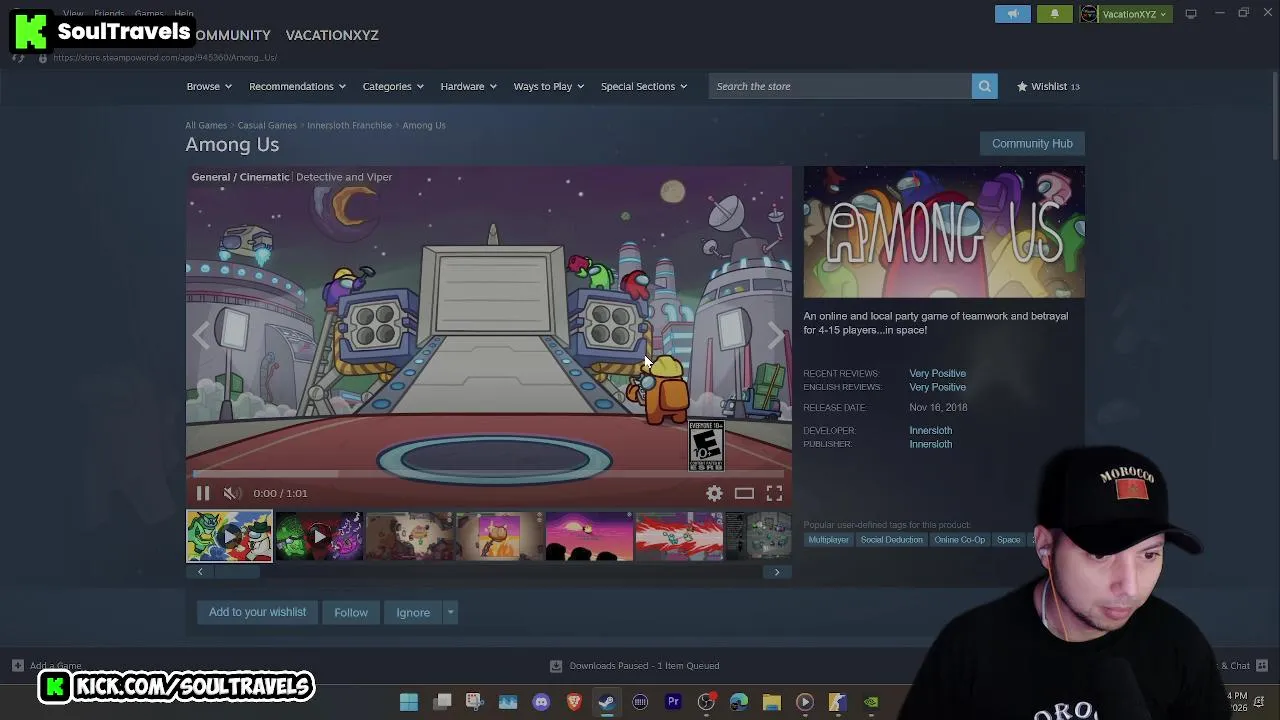Open Innersloth Franchise breadcrumb

(x=349, y=125)
